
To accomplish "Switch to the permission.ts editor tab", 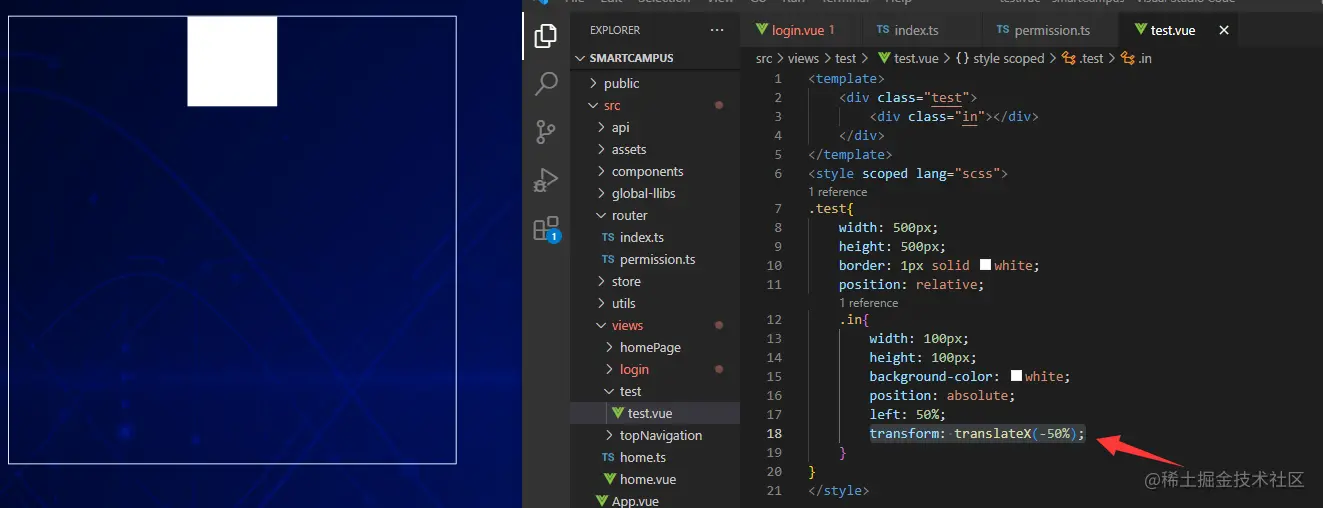I will pyautogui.click(x=1050, y=30).
